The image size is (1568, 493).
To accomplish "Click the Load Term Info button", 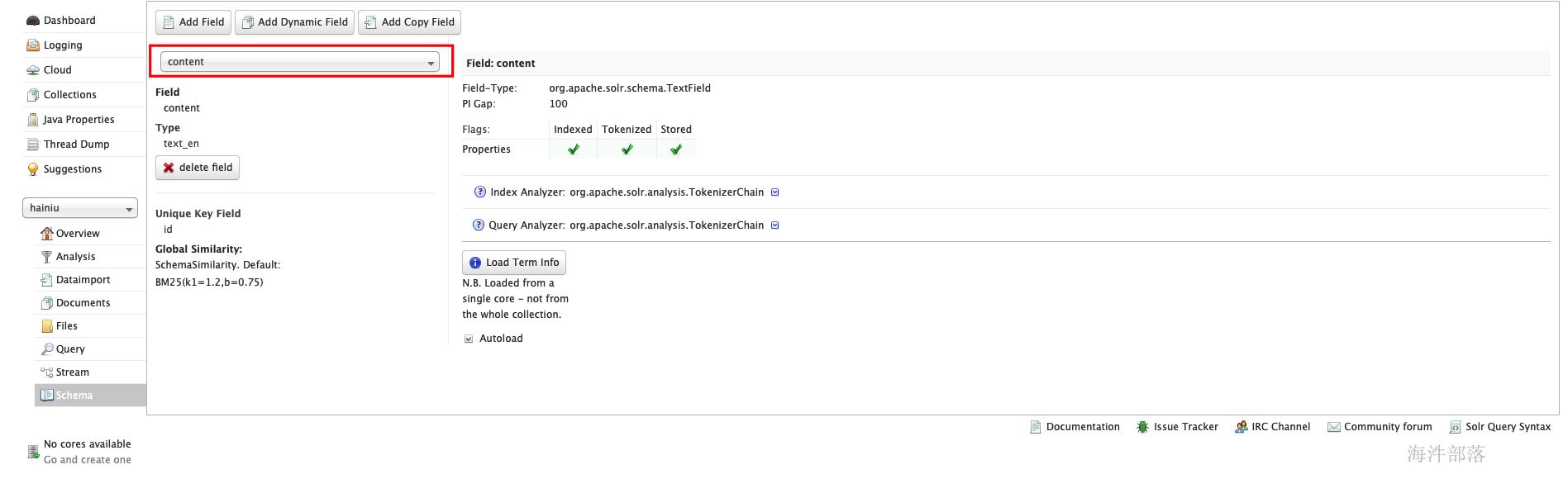I will [x=514, y=263].
